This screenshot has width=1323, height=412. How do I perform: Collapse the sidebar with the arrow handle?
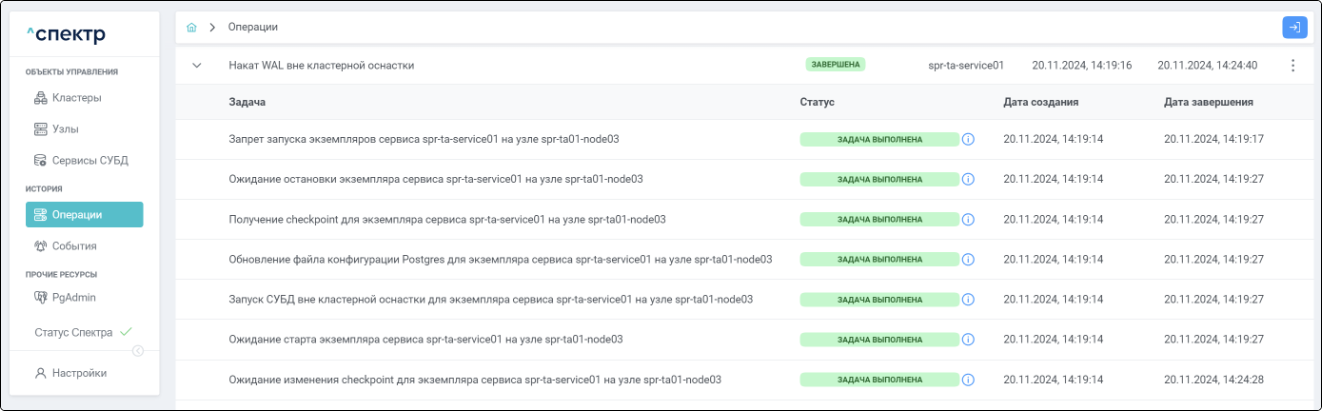pos(138,350)
